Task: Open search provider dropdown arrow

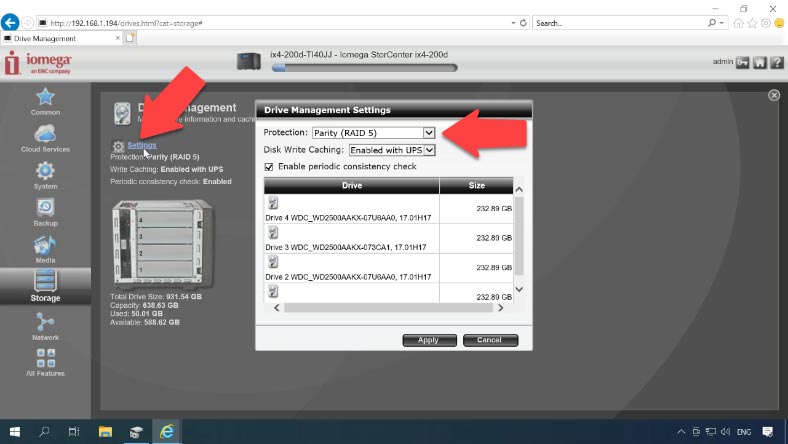Action: [722, 23]
